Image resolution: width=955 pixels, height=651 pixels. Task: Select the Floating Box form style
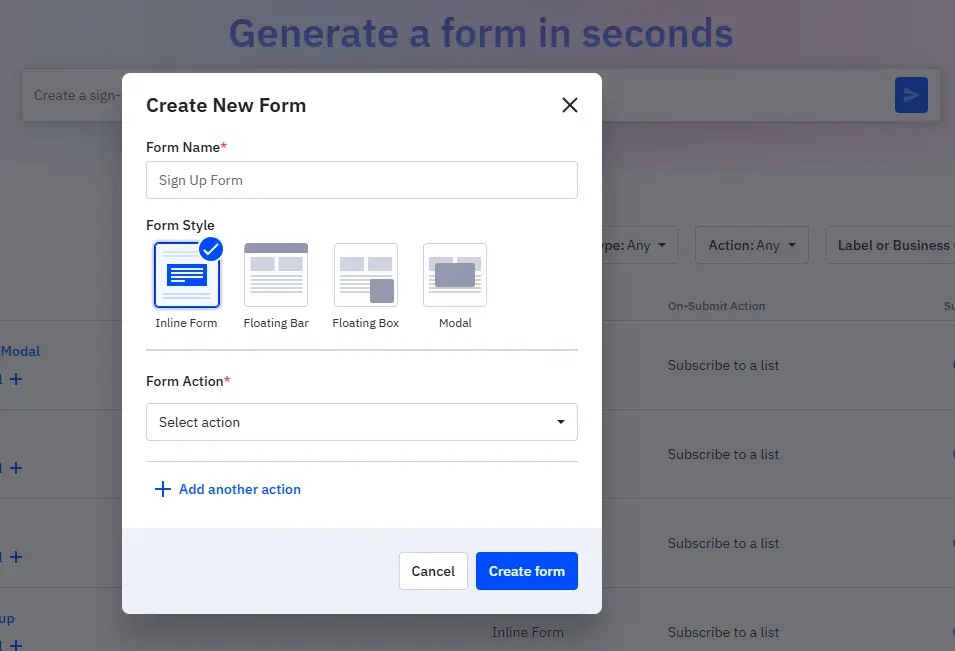pyautogui.click(x=366, y=273)
